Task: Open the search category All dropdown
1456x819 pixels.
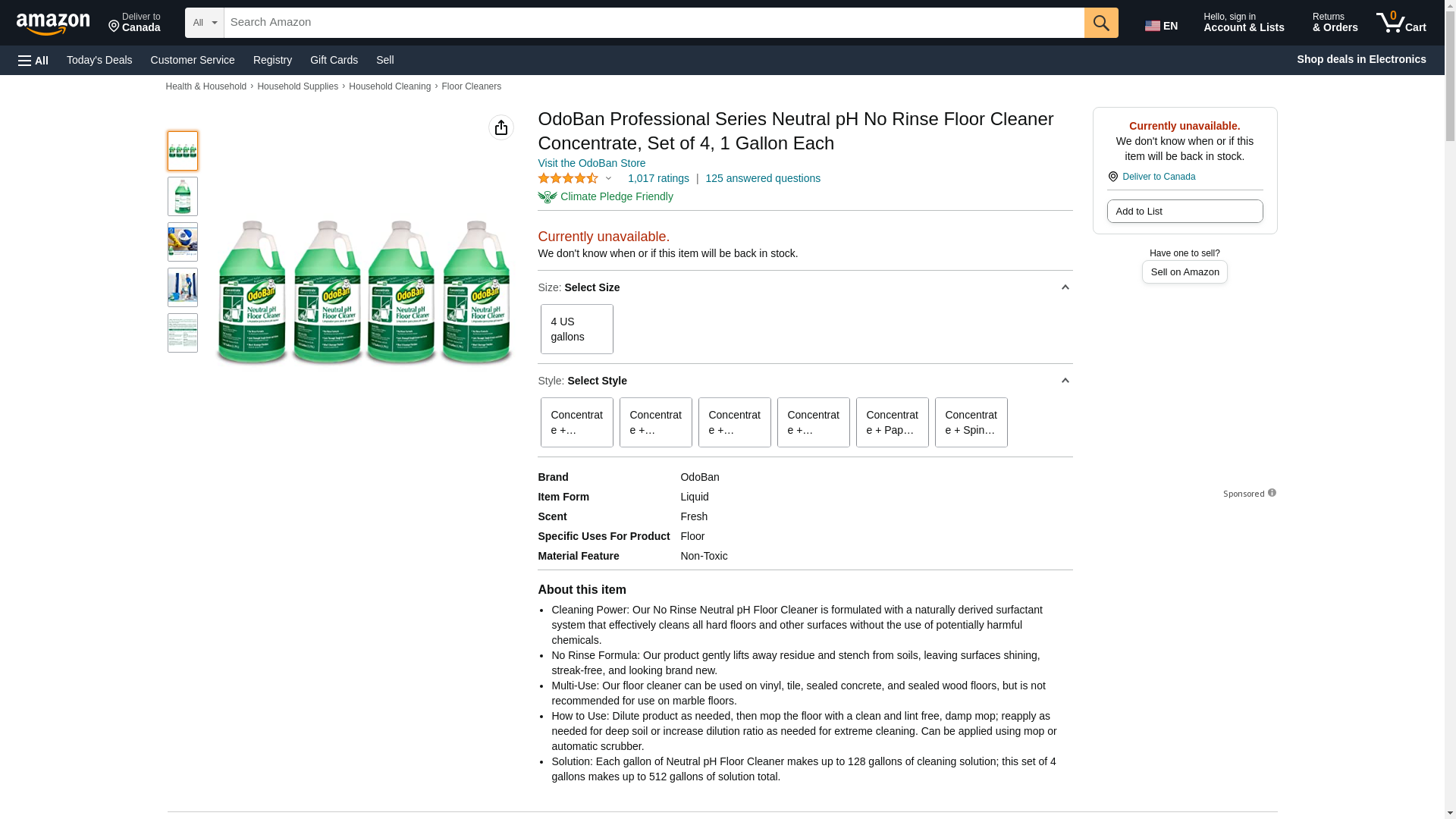Action: coord(204,23)
